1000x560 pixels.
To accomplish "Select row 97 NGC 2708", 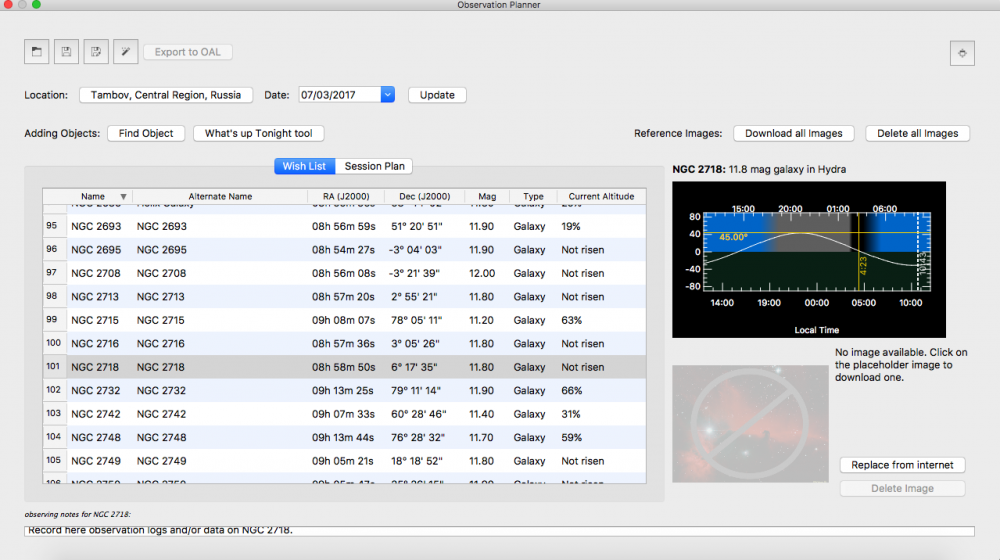I will click(344, 273).
